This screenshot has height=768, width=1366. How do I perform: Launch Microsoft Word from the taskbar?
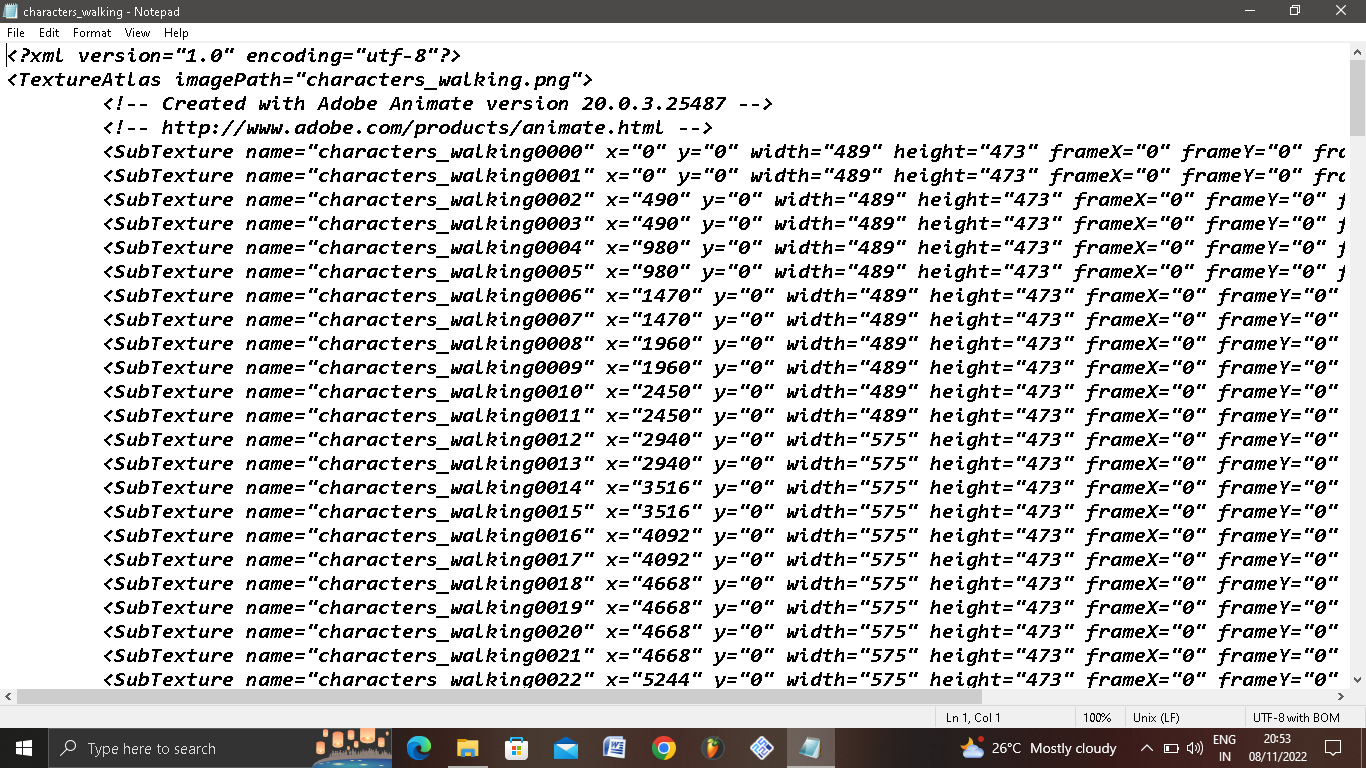pyautogui.click(x=614, y=748)
